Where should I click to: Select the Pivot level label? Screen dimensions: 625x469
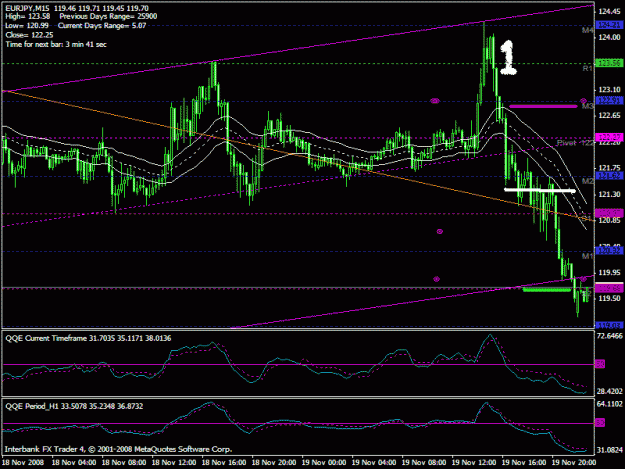(567, 143)
